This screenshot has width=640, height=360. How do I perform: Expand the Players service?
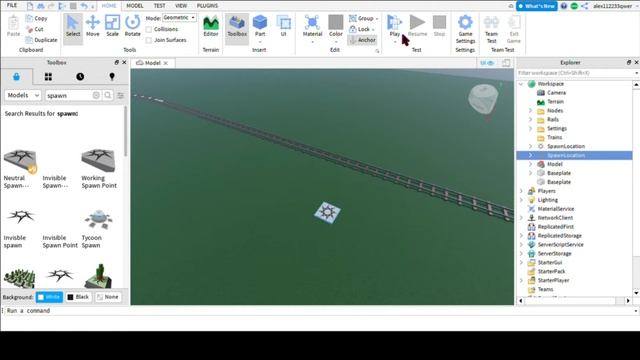point(521,191)
